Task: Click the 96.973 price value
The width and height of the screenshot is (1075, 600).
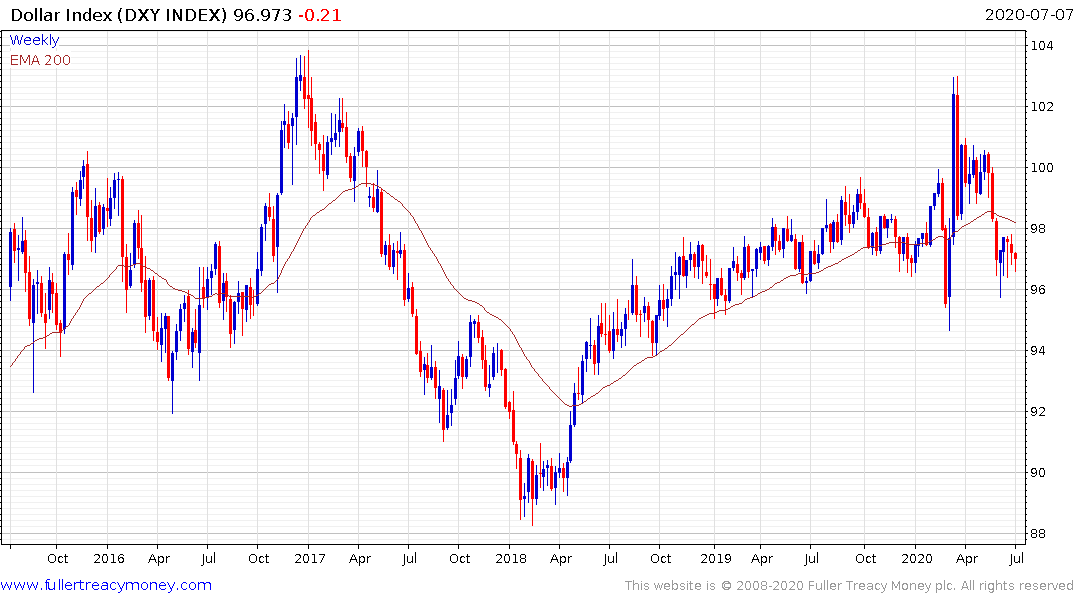Action: pos(263,15)
